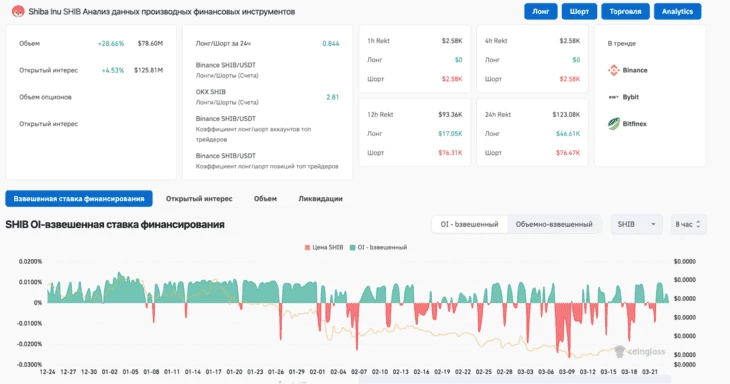Click Лонг/Шорт за 24ч label
This screenshot has width=730, height=384.
[223, 44]
